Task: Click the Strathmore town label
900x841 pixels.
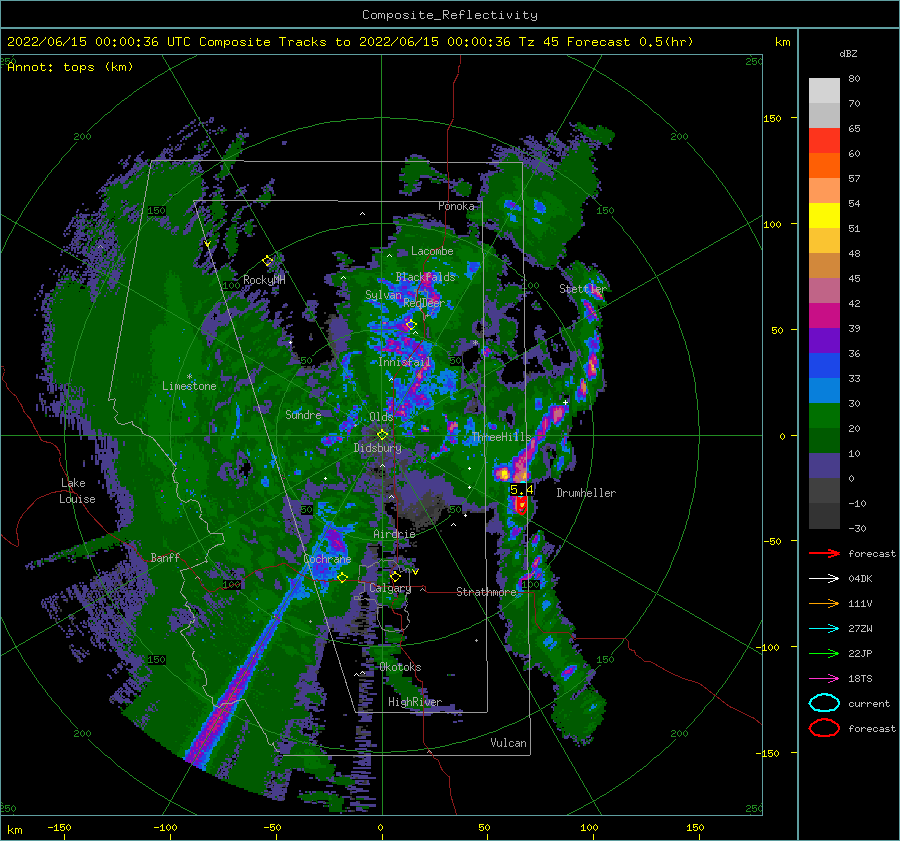Action: [x=486, y=592]
